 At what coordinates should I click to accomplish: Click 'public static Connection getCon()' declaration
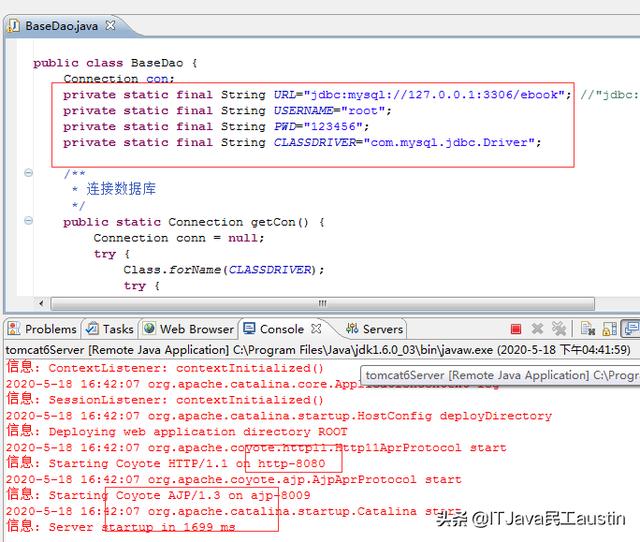tap(194, 222)
